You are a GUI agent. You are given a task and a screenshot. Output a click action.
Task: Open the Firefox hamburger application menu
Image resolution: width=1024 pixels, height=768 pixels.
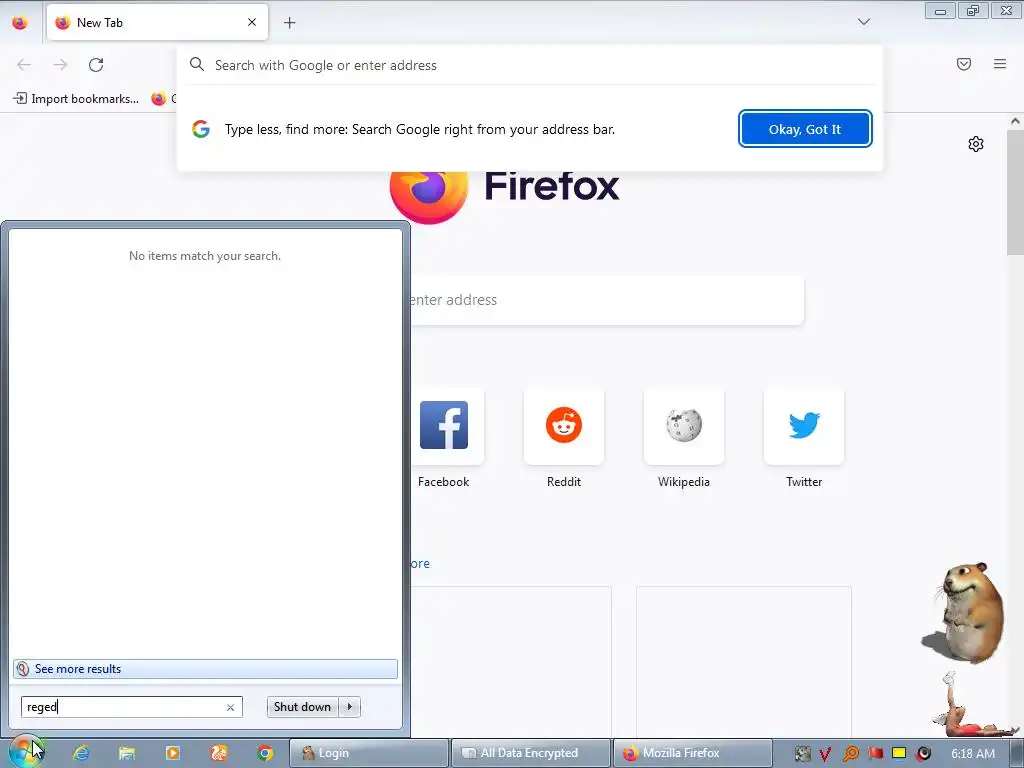pos(1000,64)
